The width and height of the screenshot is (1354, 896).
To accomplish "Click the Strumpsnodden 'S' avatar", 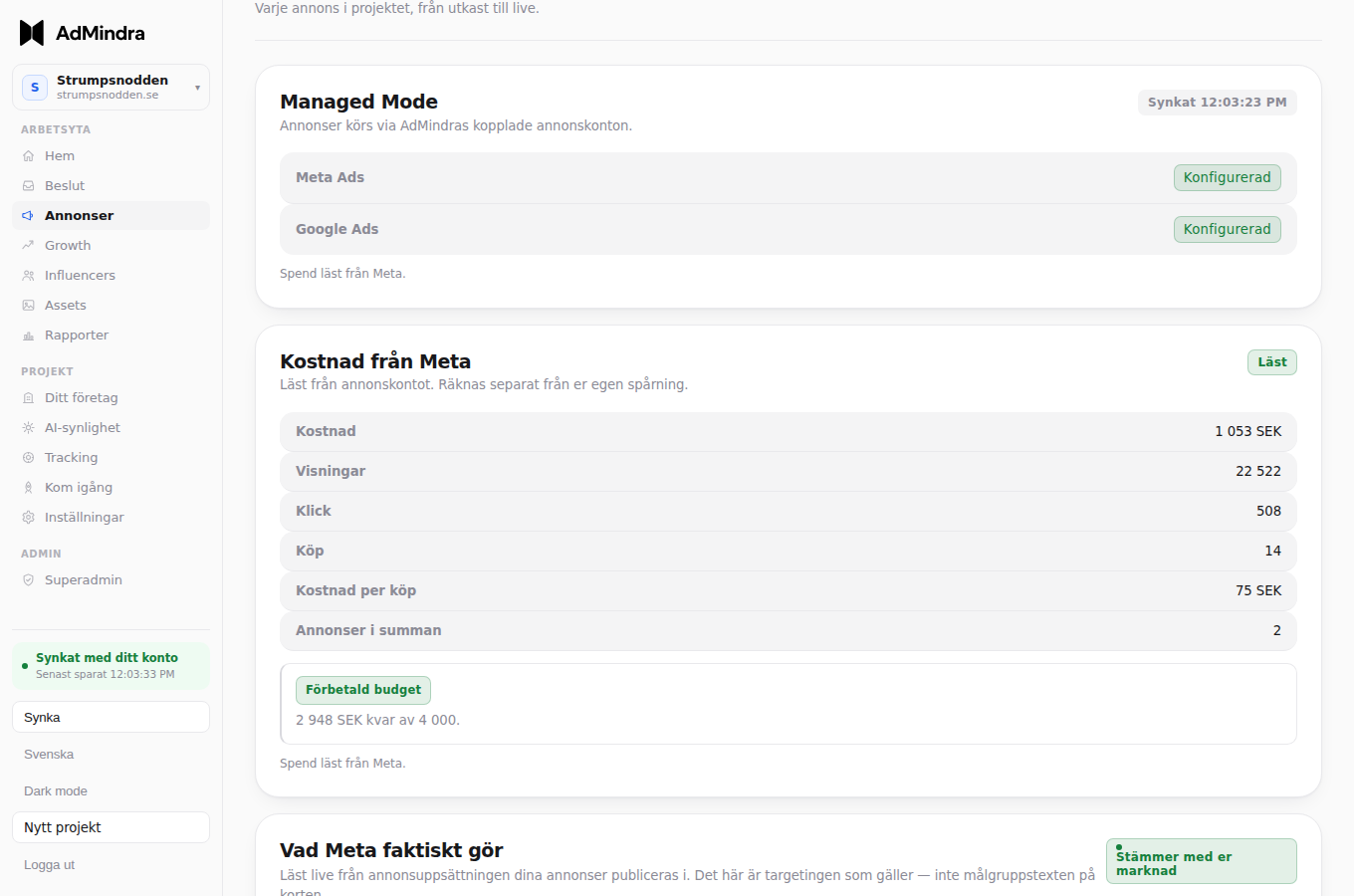I will pyautogui.click(x=35, y=88).
